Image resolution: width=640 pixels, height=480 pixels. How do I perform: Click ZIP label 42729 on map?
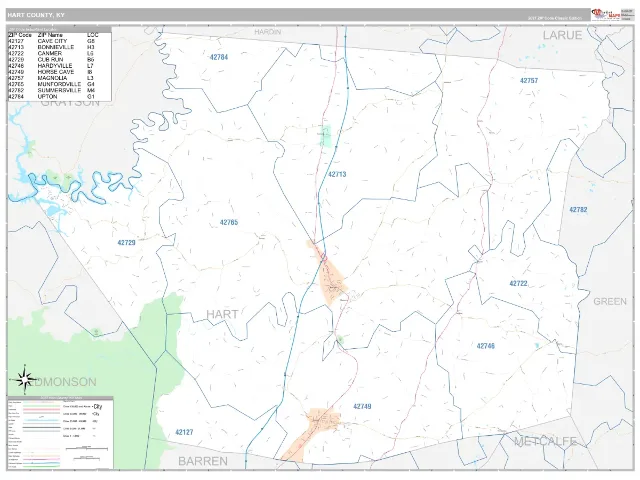pyautogui.click(x=126, y=242)
